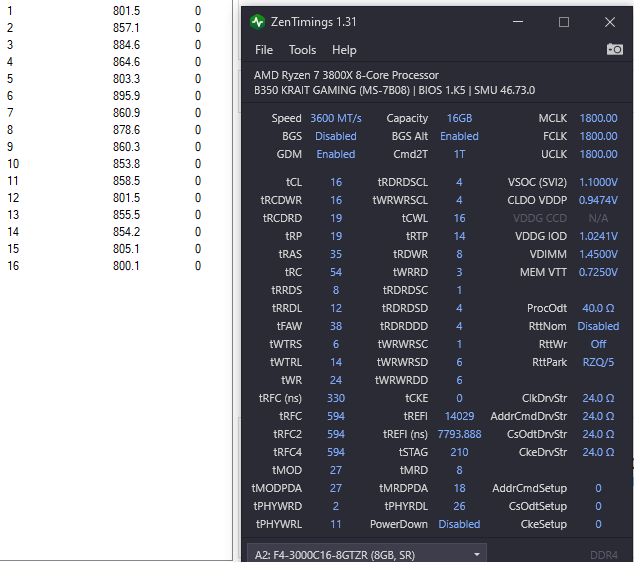Select row 3 value 884.6 in left list
The image size is (634, 562).
pos(126,44)
